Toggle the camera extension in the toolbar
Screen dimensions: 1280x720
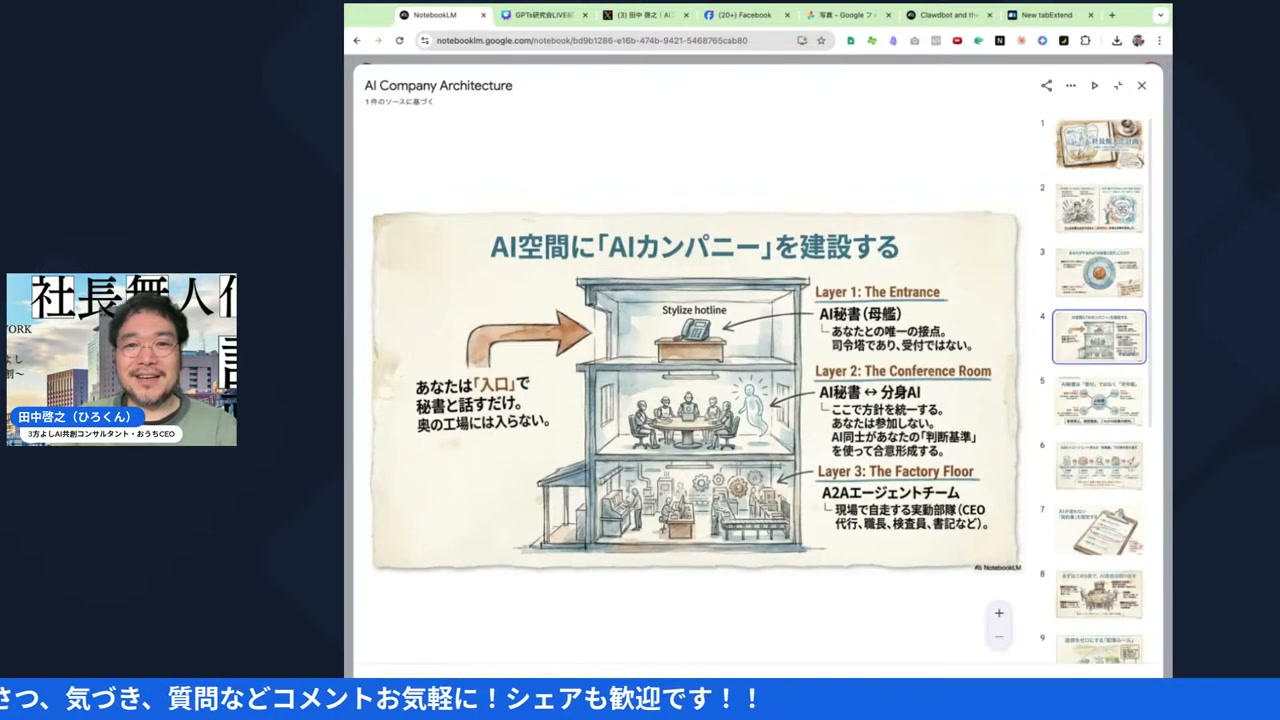pos(914,40)
